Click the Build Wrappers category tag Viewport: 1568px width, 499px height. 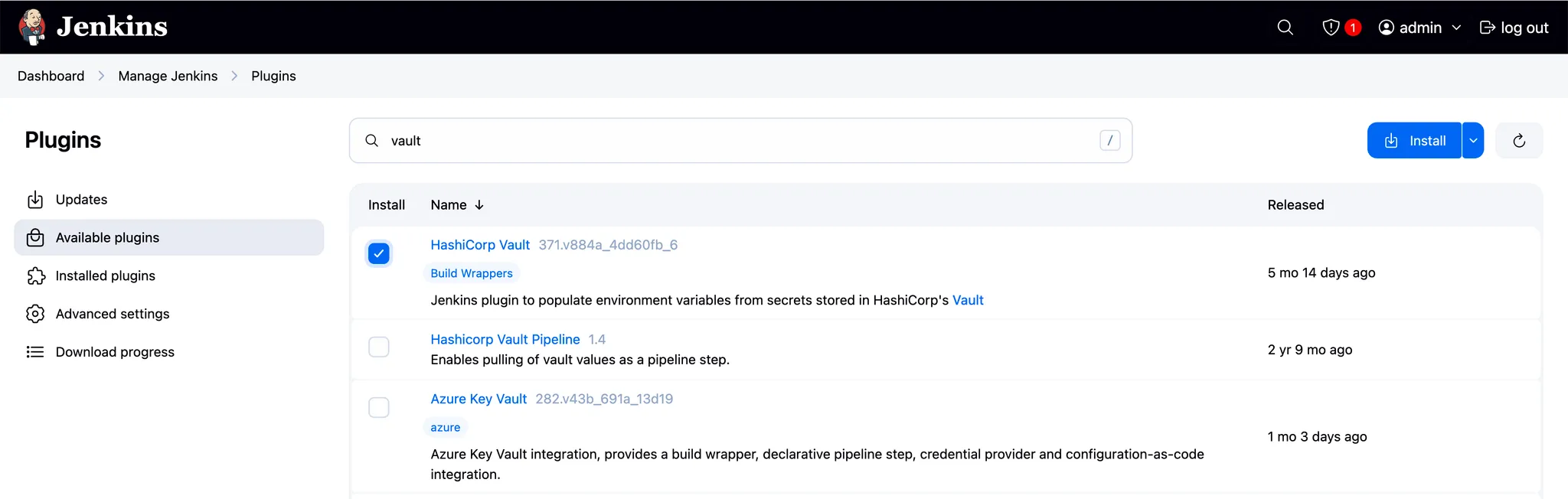click(x=472, y=273)
